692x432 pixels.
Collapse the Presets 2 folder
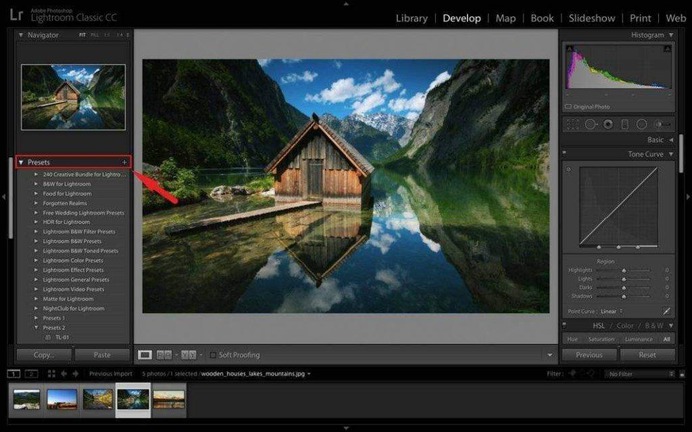pyautogui.click(x=36, y=327)
